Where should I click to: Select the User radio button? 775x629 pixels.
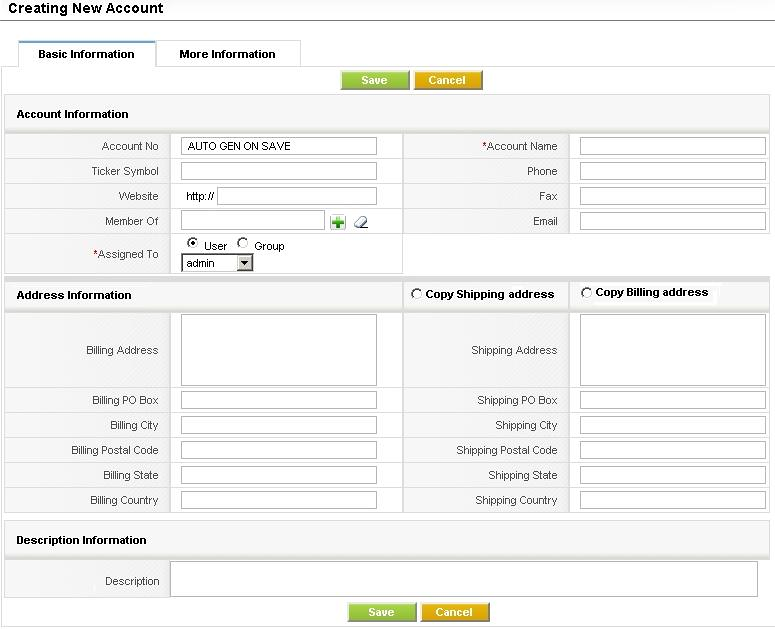pyautogui.click(x=192, y=243)
